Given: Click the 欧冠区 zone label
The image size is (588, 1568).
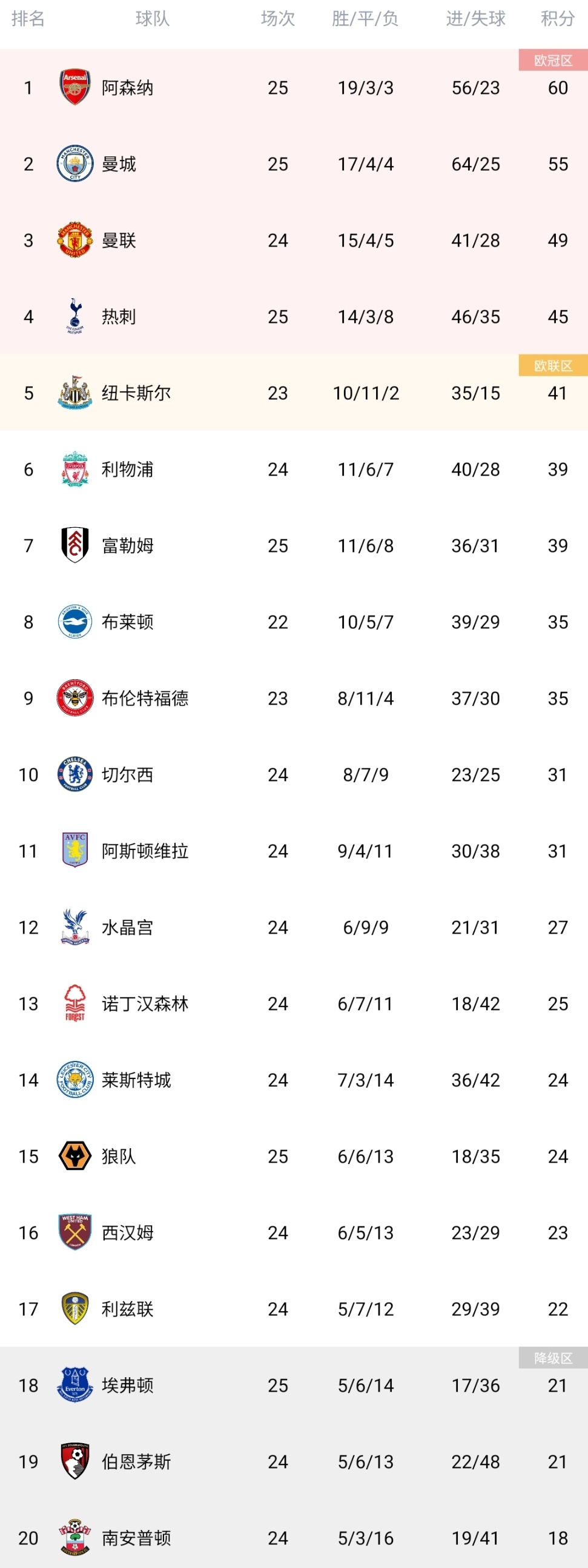Looking at the screenshot, I should (x=553, y=60).
